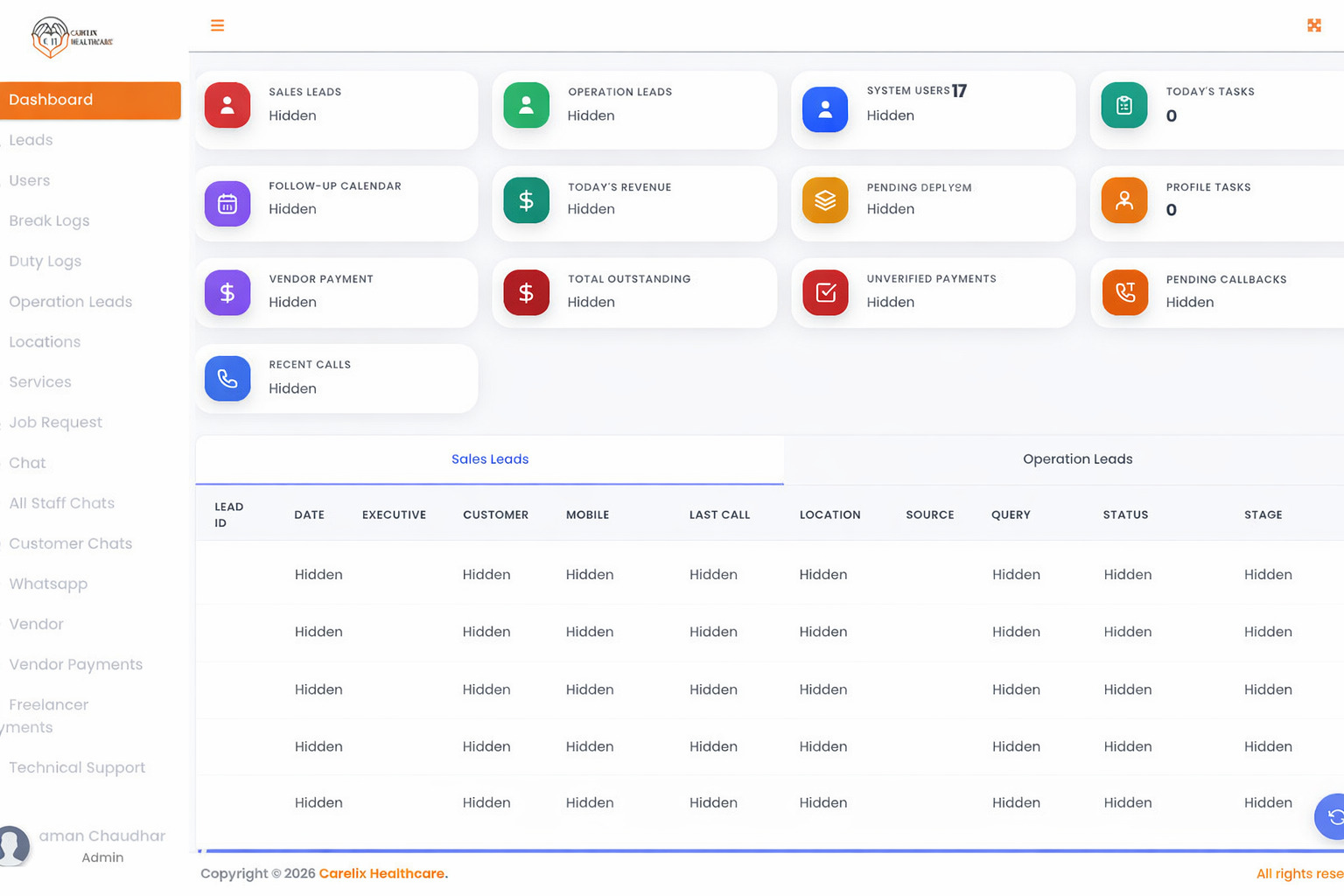Toggle the hamburger sidebar menu icon
This screenshot has height=896, width=1344.
[217, 25]
